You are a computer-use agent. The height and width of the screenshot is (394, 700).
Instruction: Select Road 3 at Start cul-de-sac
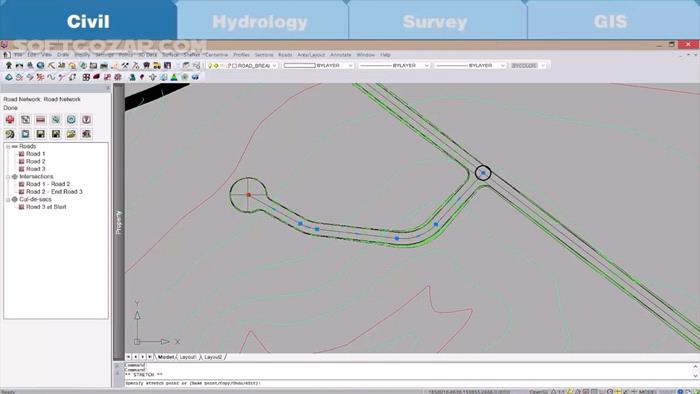pos(46,207)
